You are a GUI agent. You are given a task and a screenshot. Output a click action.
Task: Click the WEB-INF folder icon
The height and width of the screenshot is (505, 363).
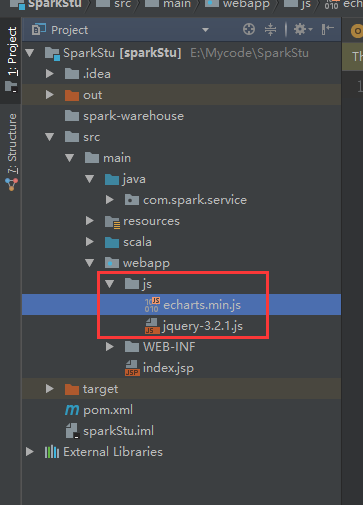(132, 347)
